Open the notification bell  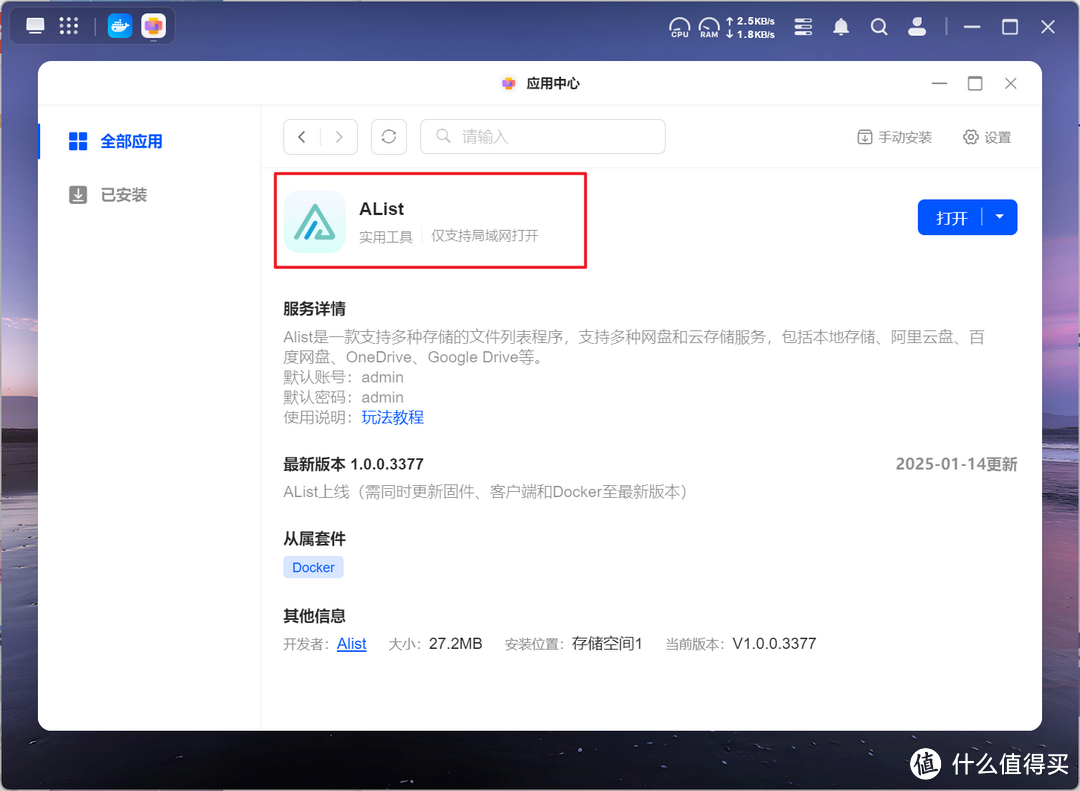pyautogui.click(x=841, y=27)
